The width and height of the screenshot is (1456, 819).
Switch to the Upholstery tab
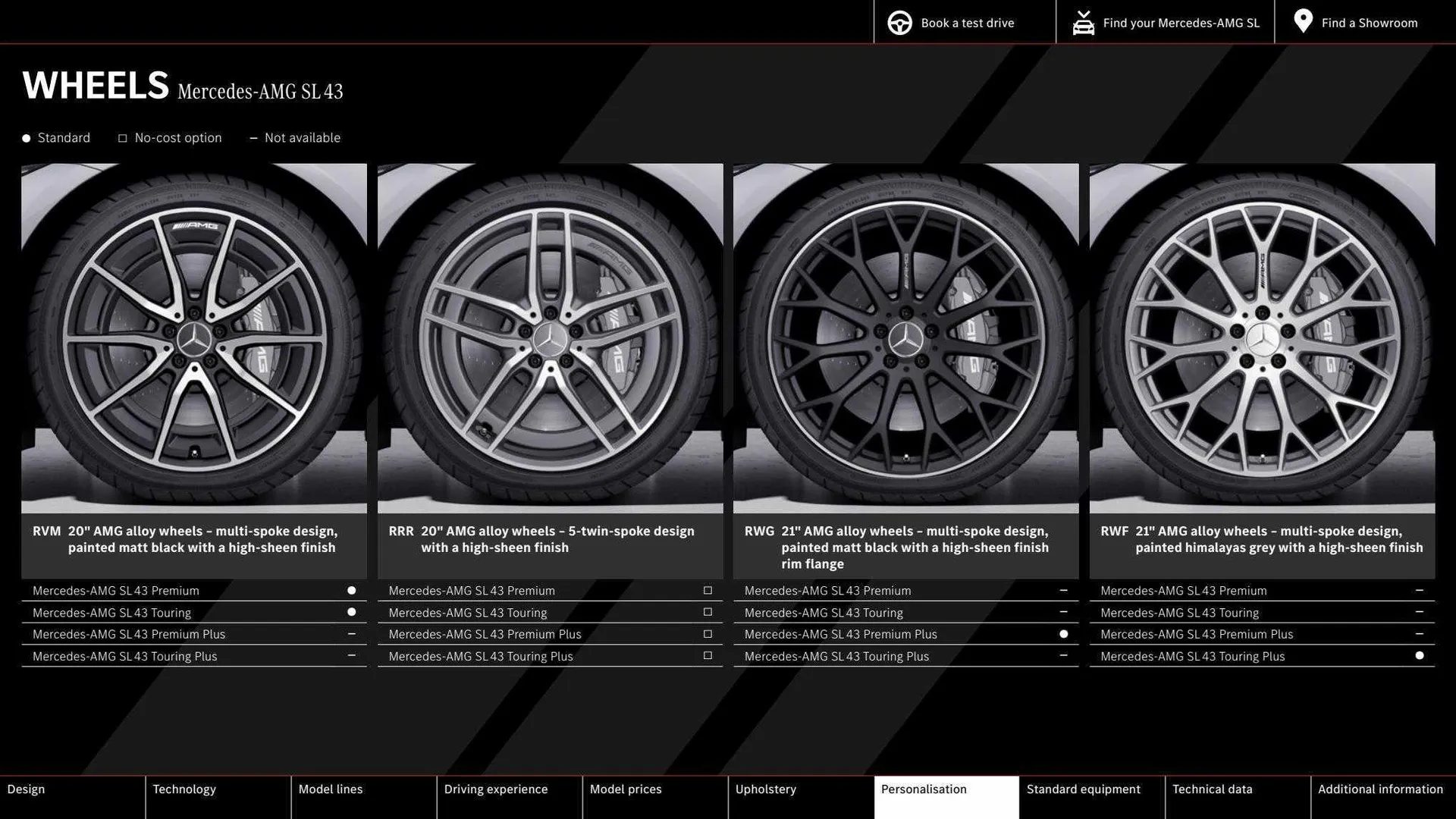pyautogui.click(x=766, y=789)
